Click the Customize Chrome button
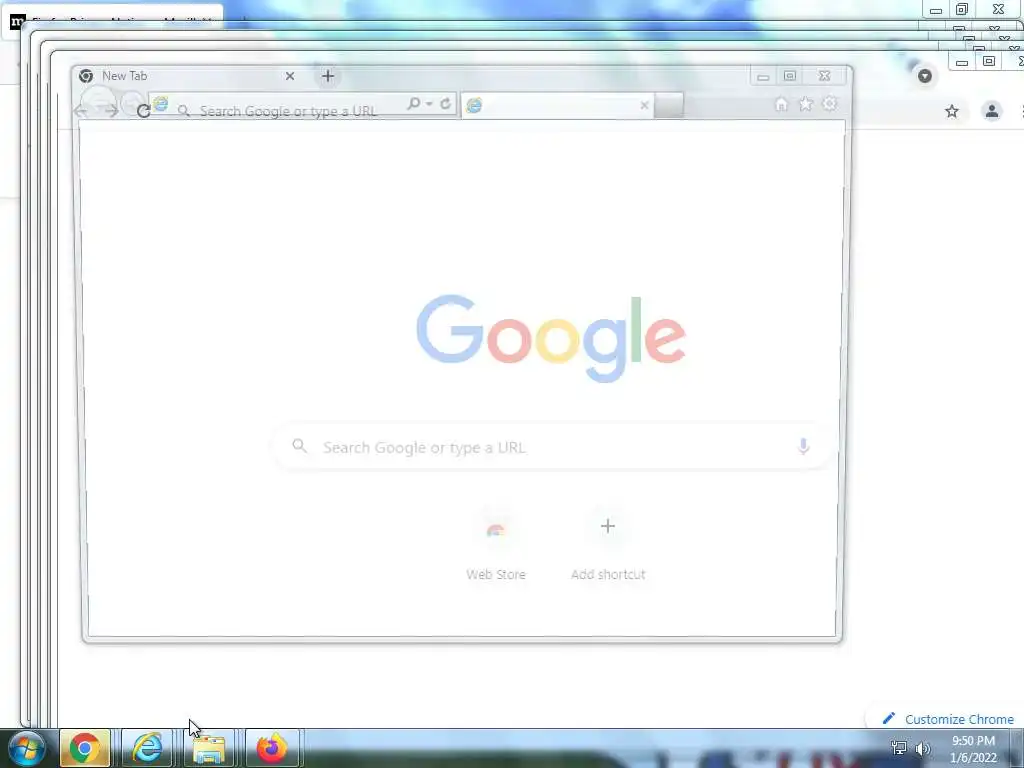 [948, 719]
